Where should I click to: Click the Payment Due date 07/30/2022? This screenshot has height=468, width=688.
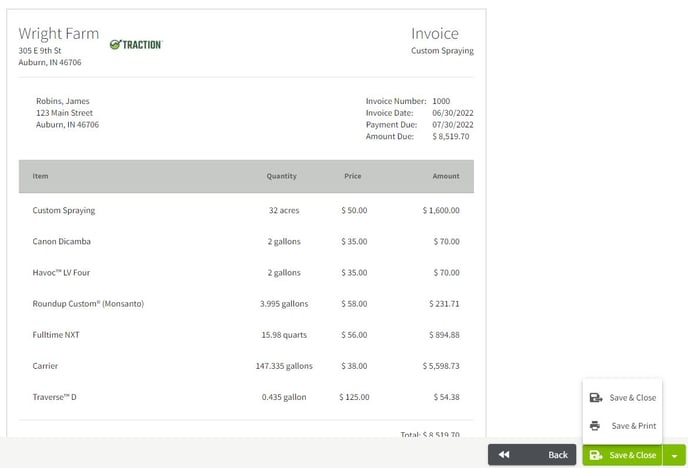click(453, 125)
